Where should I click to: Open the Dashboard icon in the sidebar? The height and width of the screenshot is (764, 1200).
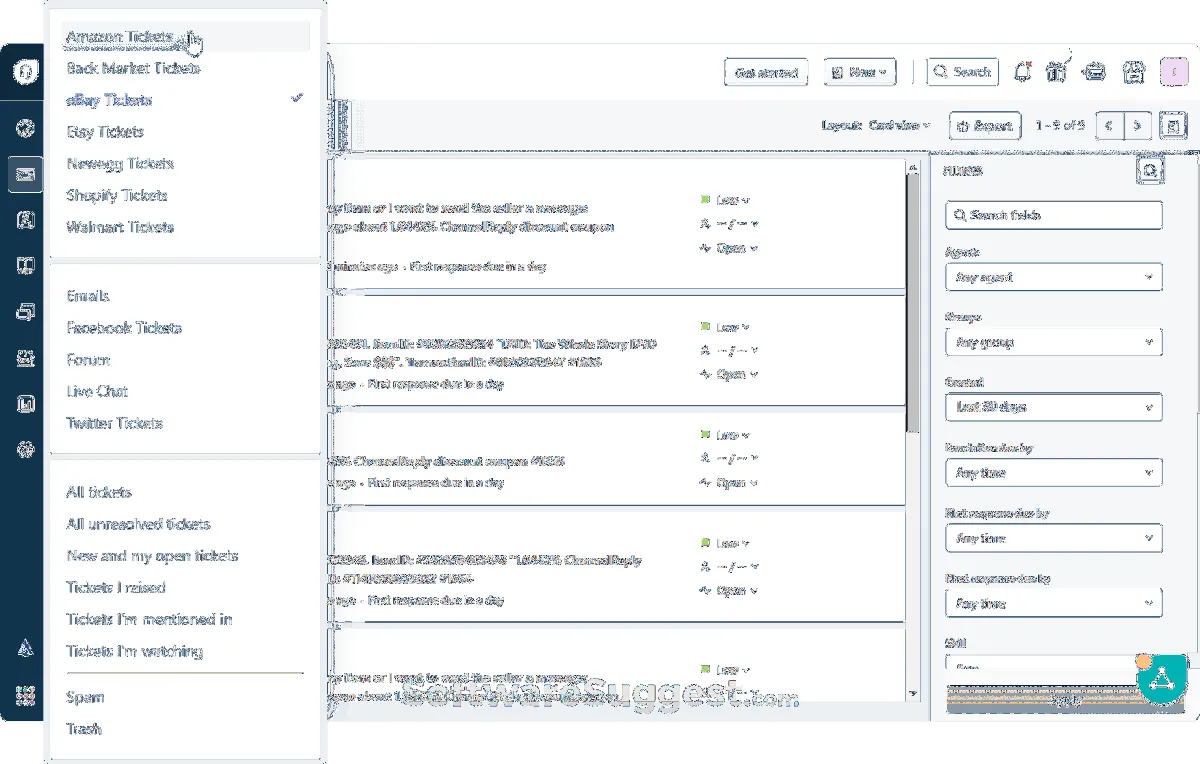pos(26,128)
